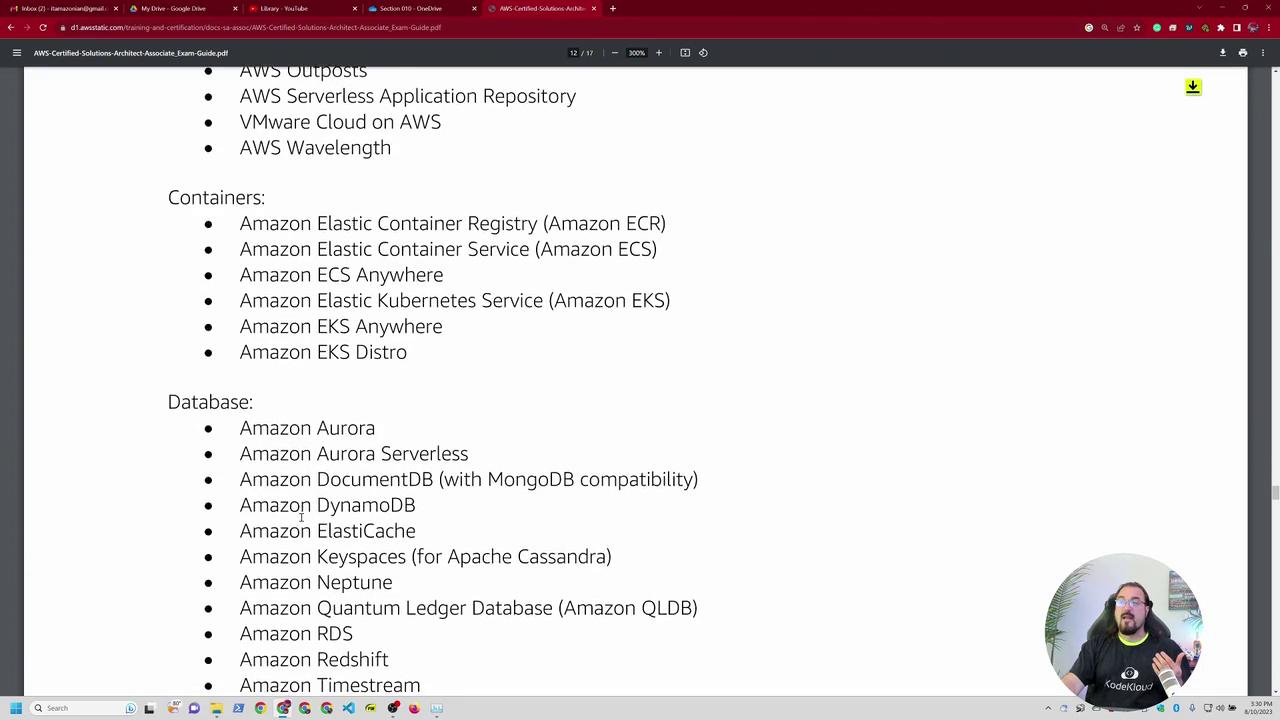The image size is (1280, 720).
Task: Show hidden system tray icons
Action: (x=1048, y=708)
